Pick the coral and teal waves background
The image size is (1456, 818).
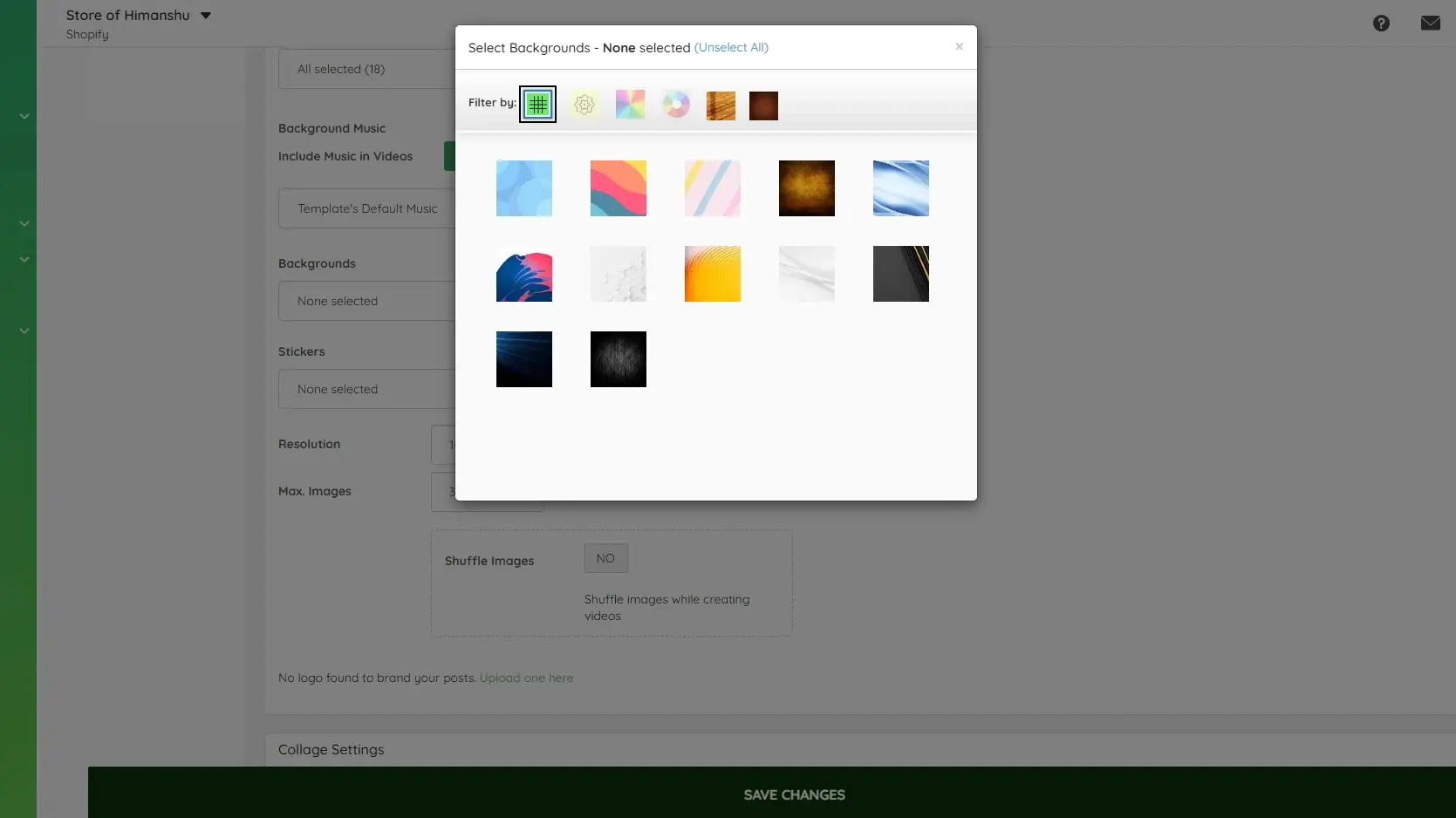[x=619, y=188]
